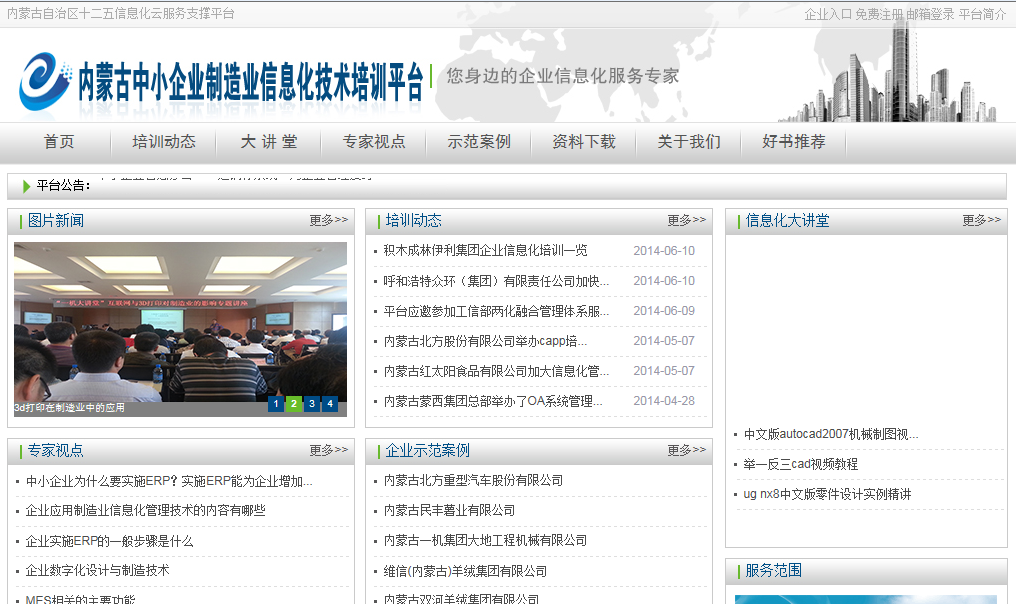The width and height of the screenshot is (1016, 604).
Task: Open 更多>> in 企业示范案例 panel
Action: [x=686, y=450]
